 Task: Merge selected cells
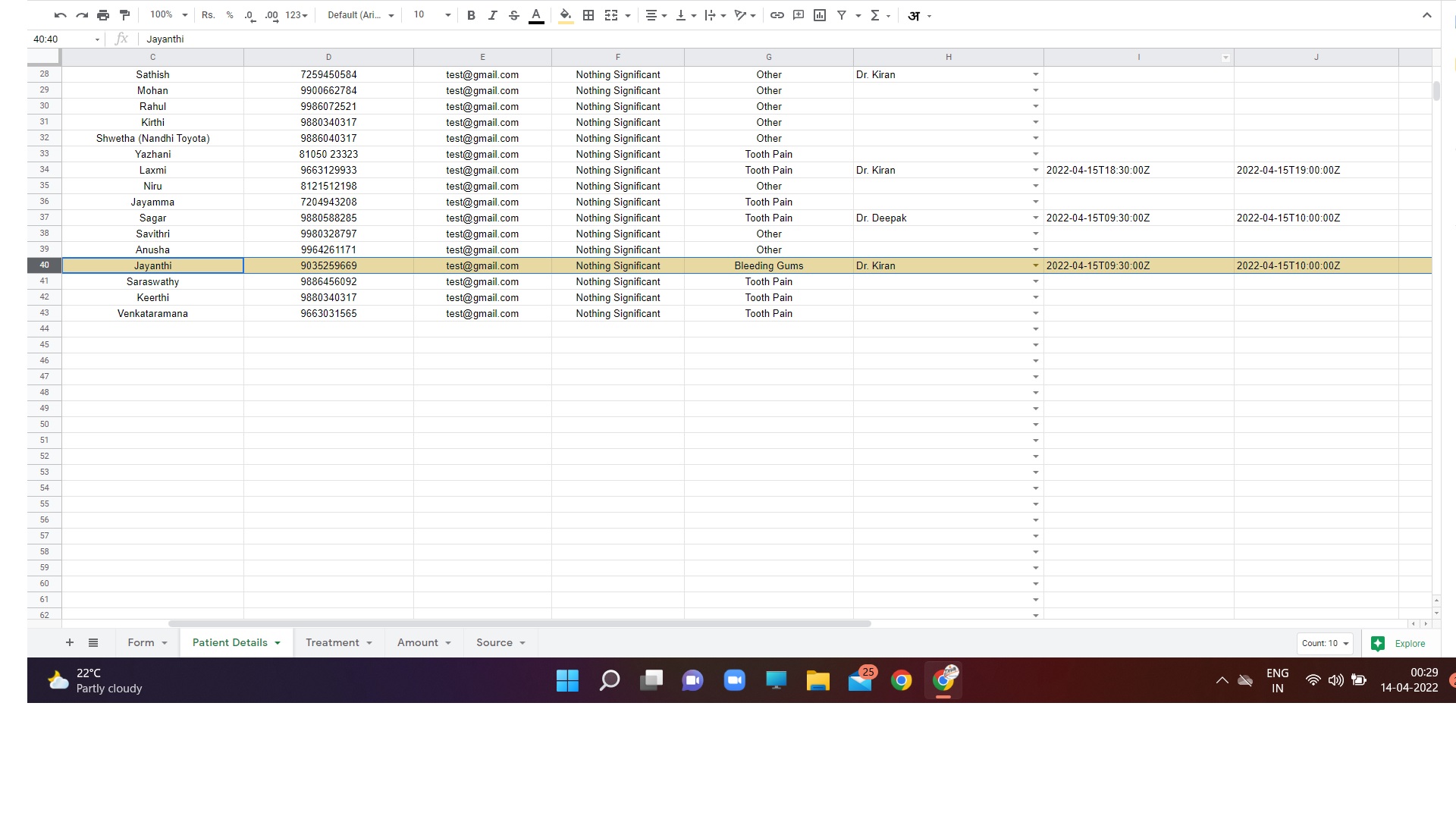[611, 15]
